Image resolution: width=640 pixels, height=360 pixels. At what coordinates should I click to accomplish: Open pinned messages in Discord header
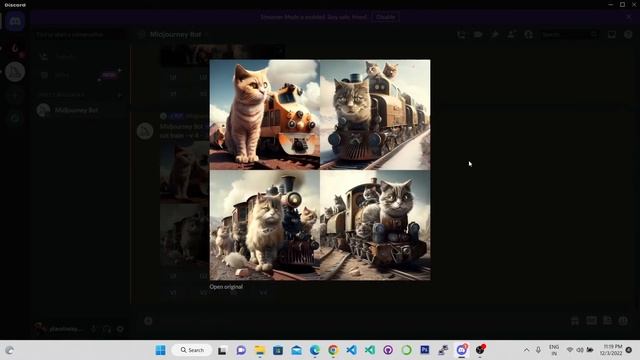click(495, 35)
